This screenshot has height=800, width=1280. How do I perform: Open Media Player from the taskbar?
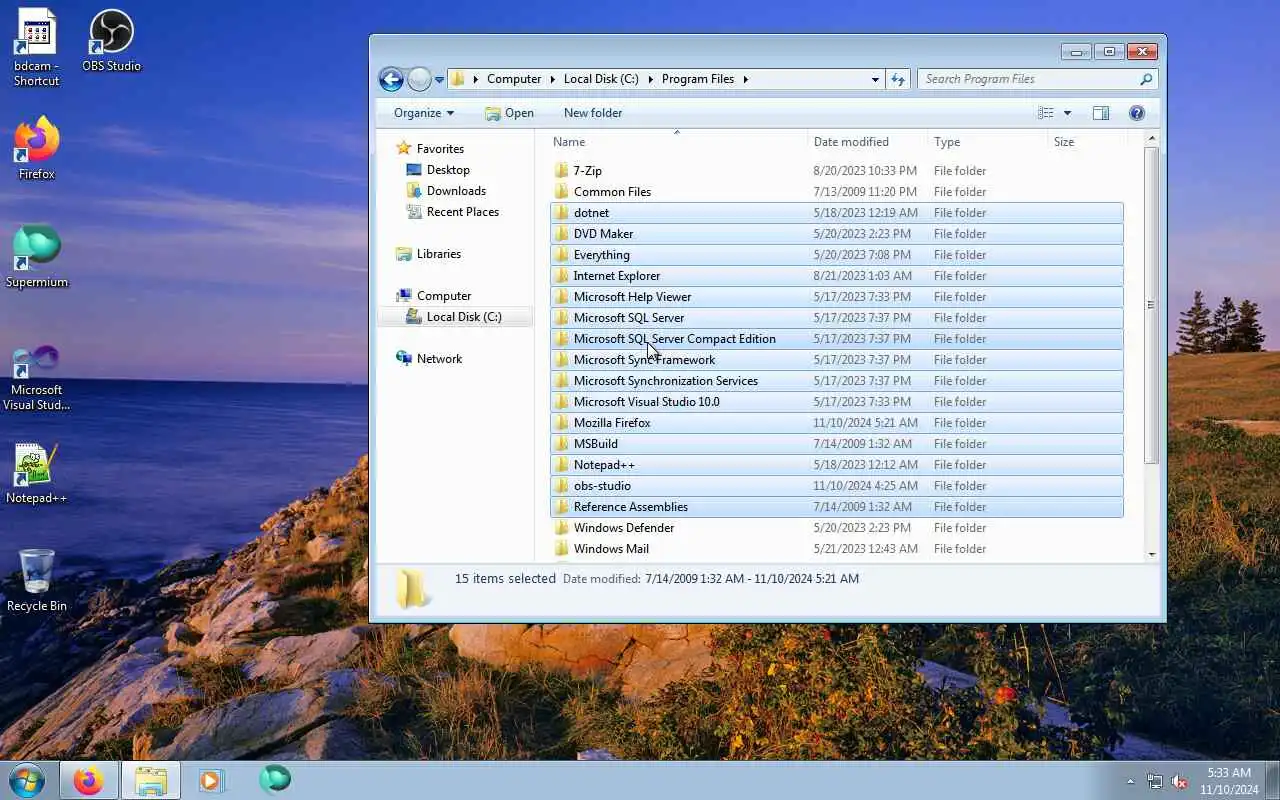[x=211, y=780]
